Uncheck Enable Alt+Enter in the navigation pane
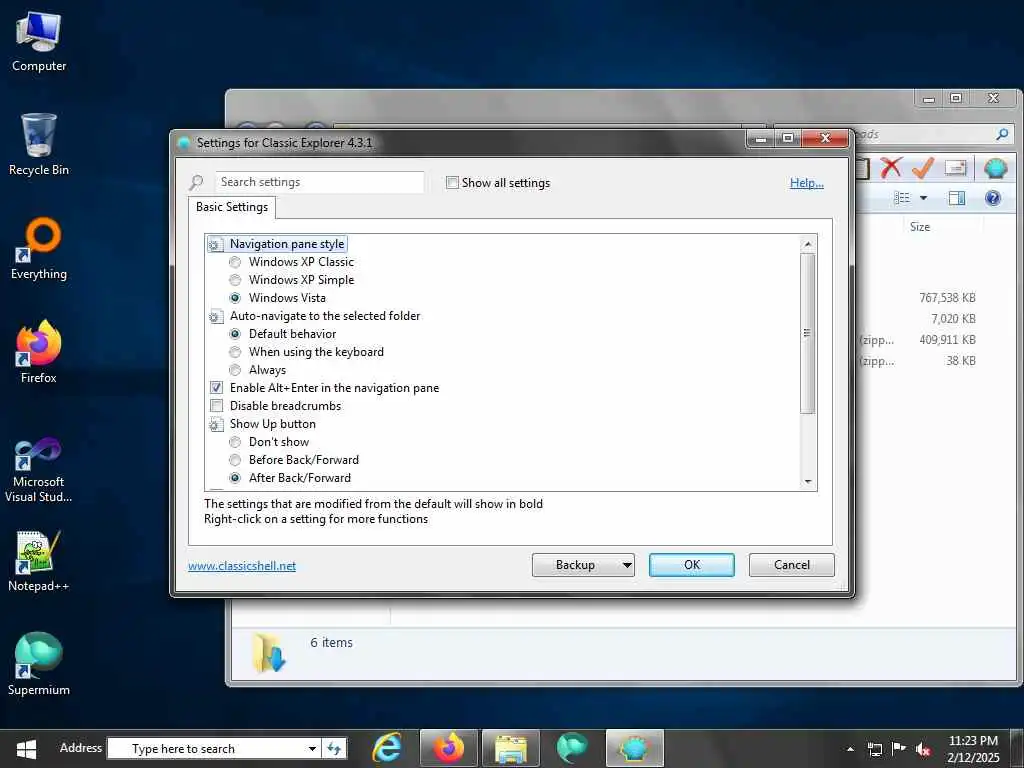 [216, 388]
